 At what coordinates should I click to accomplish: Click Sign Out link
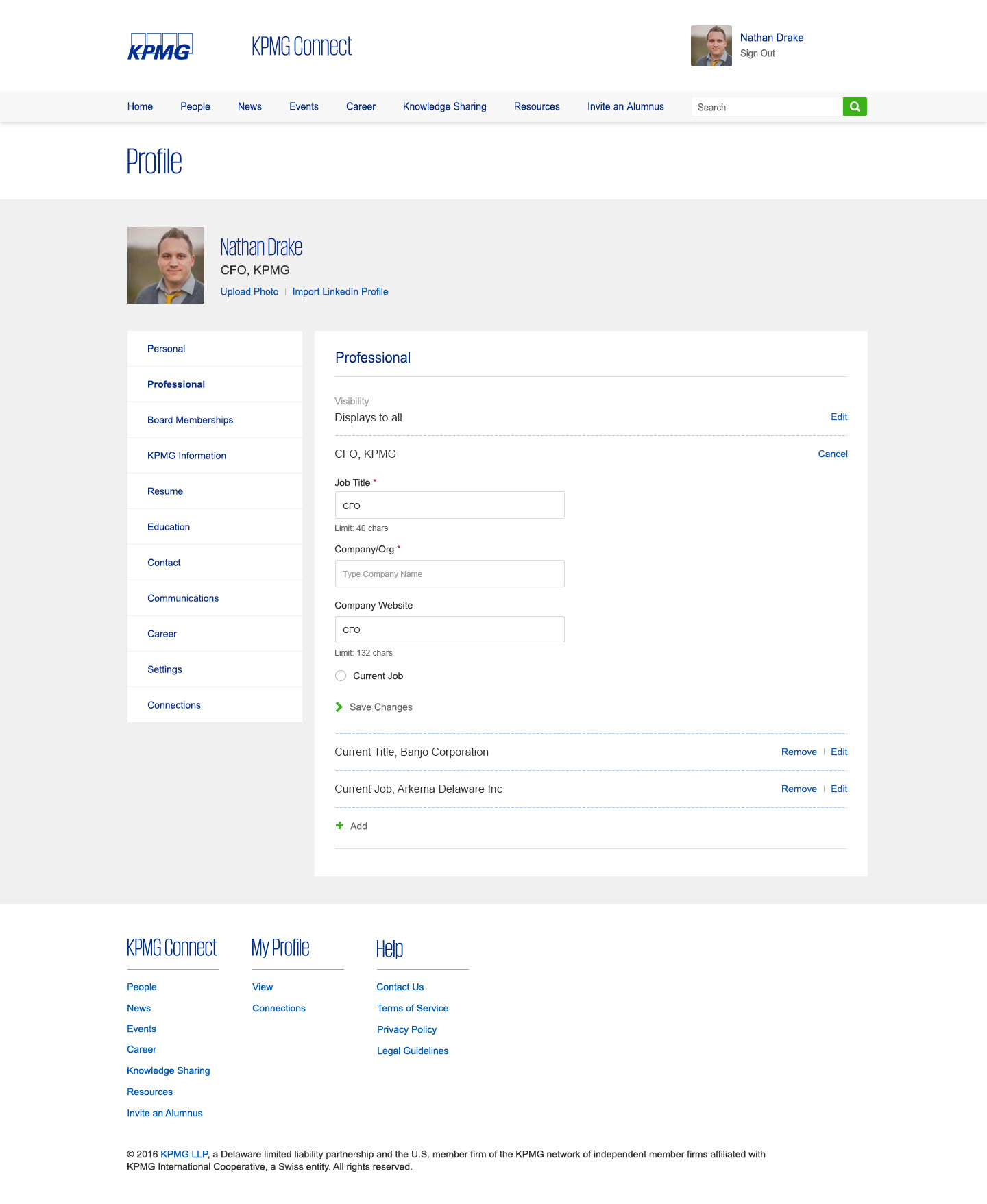(x=757, y=53)
